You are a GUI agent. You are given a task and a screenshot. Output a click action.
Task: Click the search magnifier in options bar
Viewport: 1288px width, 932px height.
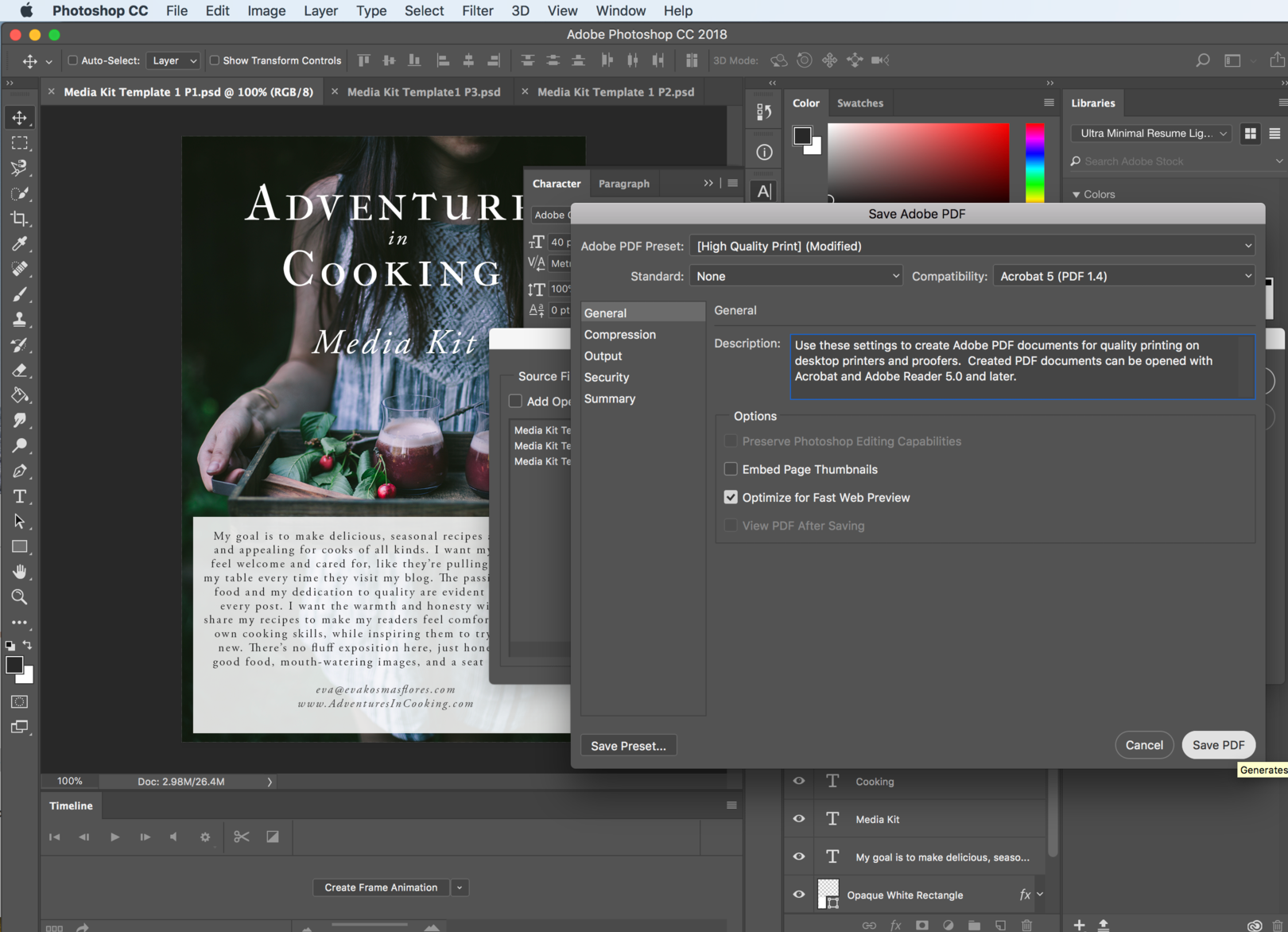1203,60
